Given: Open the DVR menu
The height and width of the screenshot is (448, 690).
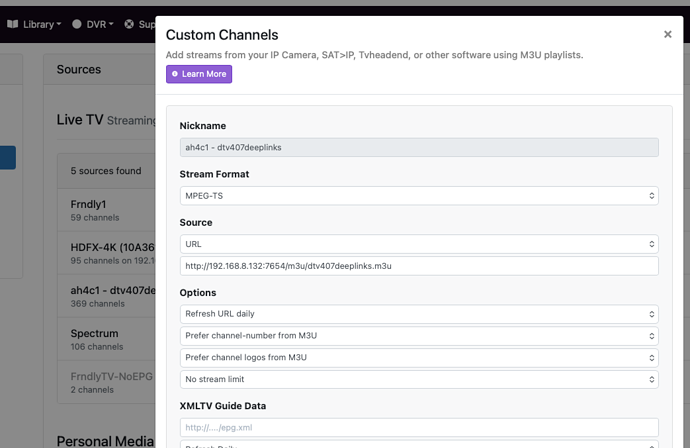Looking at the screenshot, I should (x=93, y=24).
